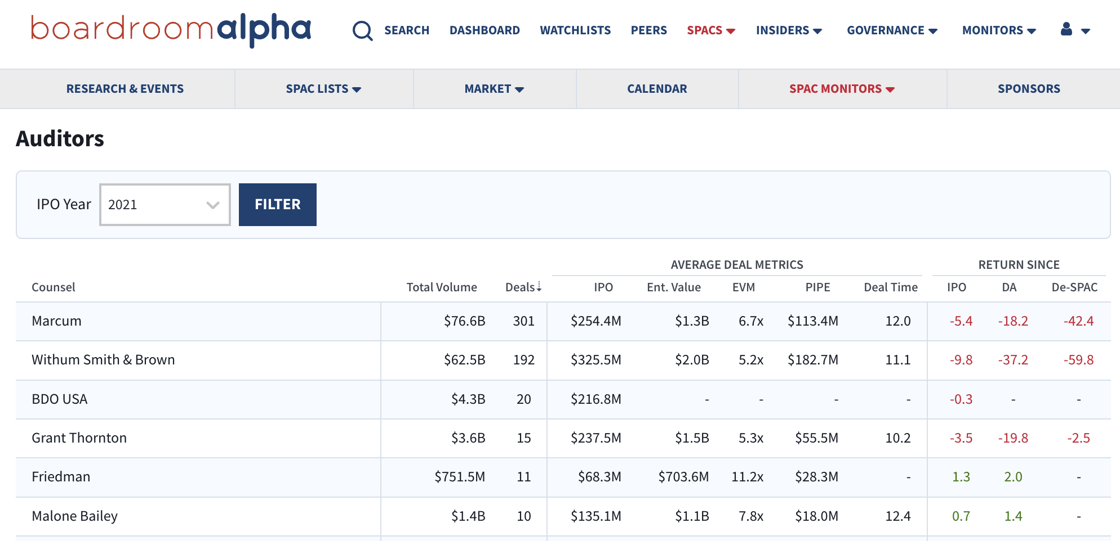Click the BDO USA row name

(x=59, y=399)
